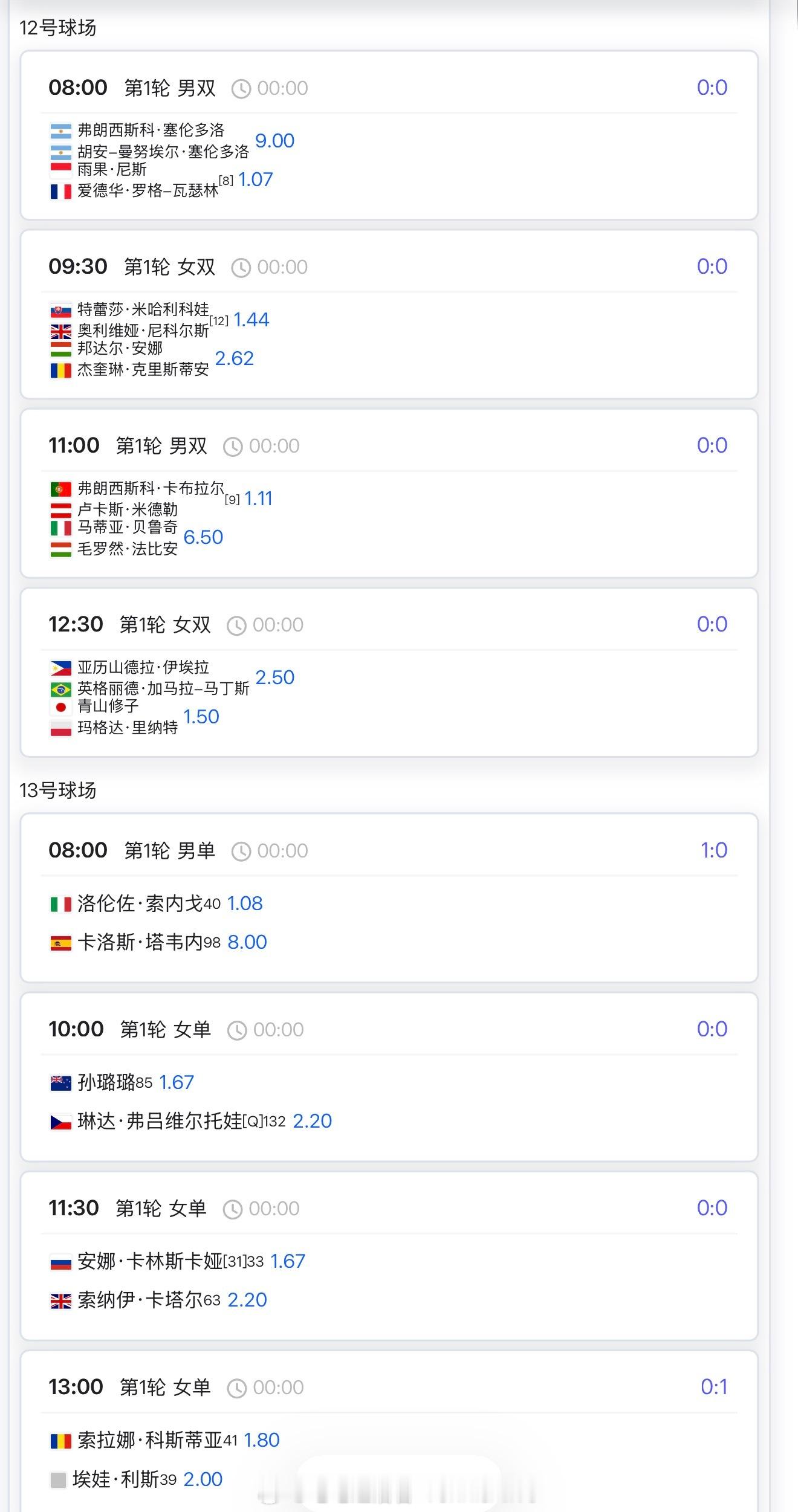The image size is (798, 1512).
Task: Open player 孙璐璐 profile link
Action: [x=106, y=1082]
